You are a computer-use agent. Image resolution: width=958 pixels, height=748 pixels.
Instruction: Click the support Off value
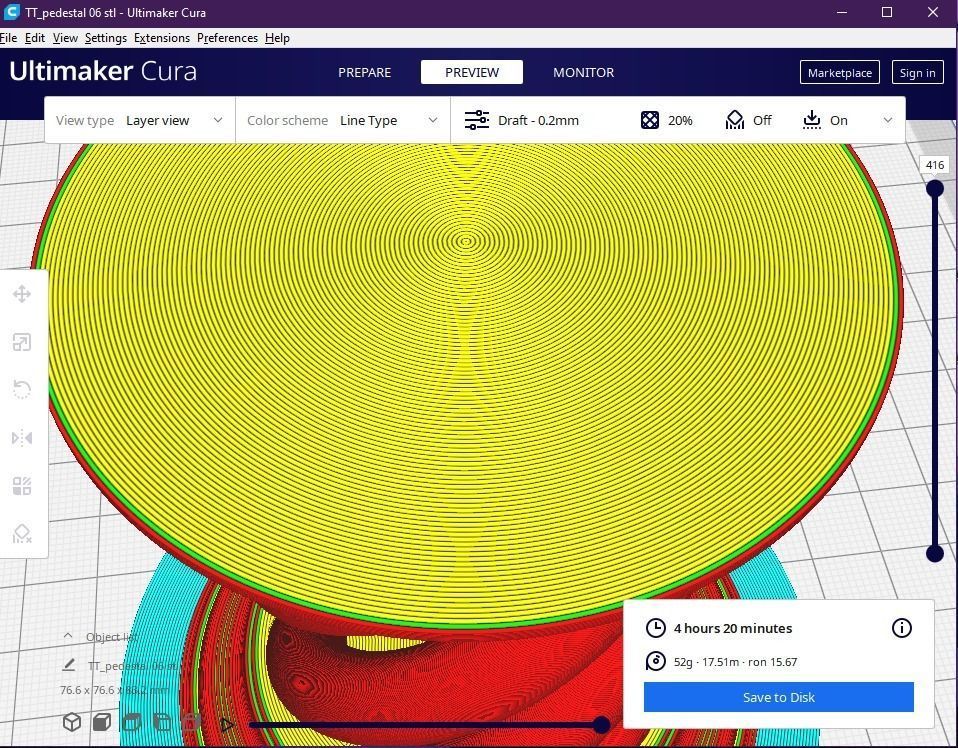click(762, 120)
